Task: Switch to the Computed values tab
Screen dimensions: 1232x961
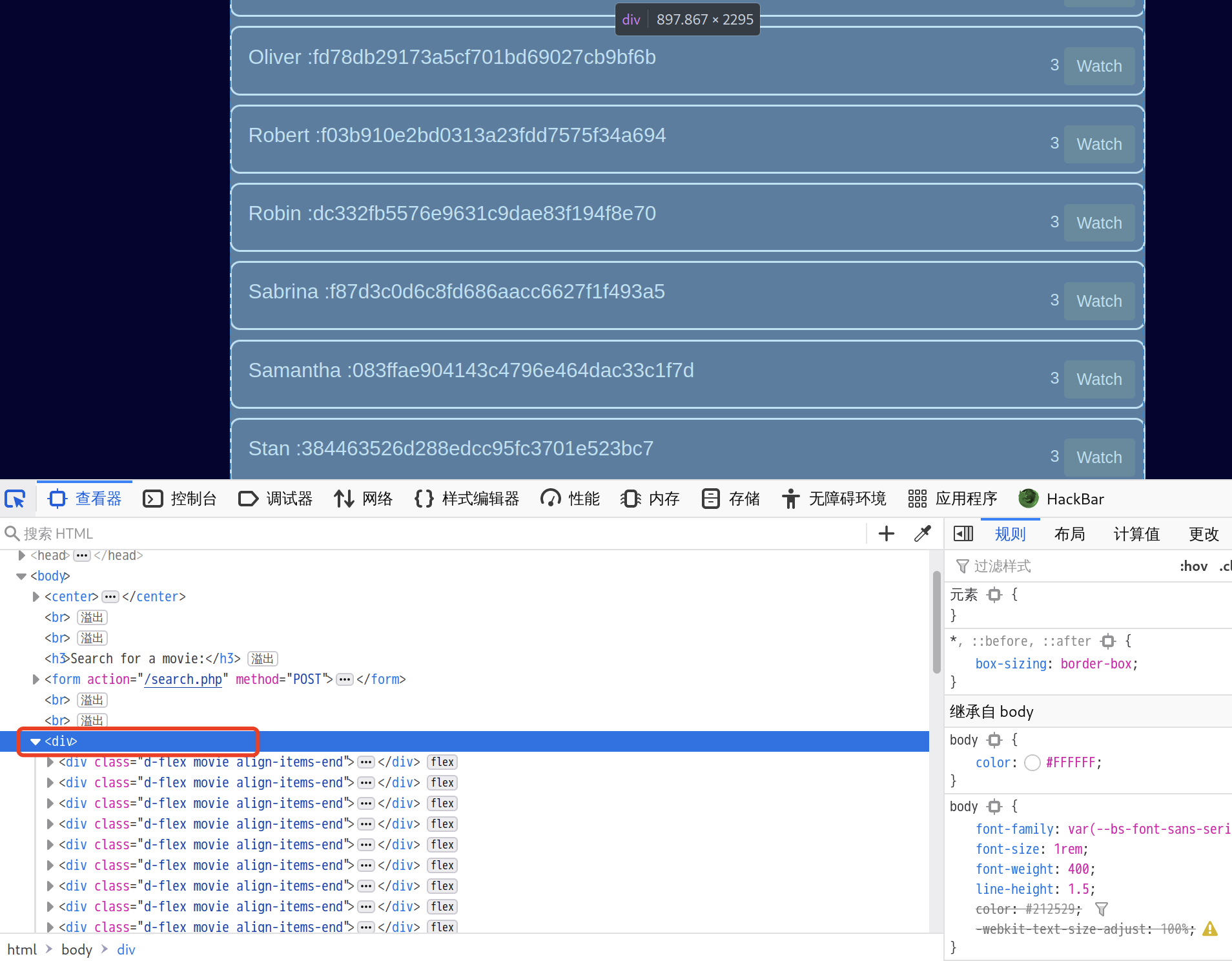Action: pyautogui.click(x=1136, y=534)
